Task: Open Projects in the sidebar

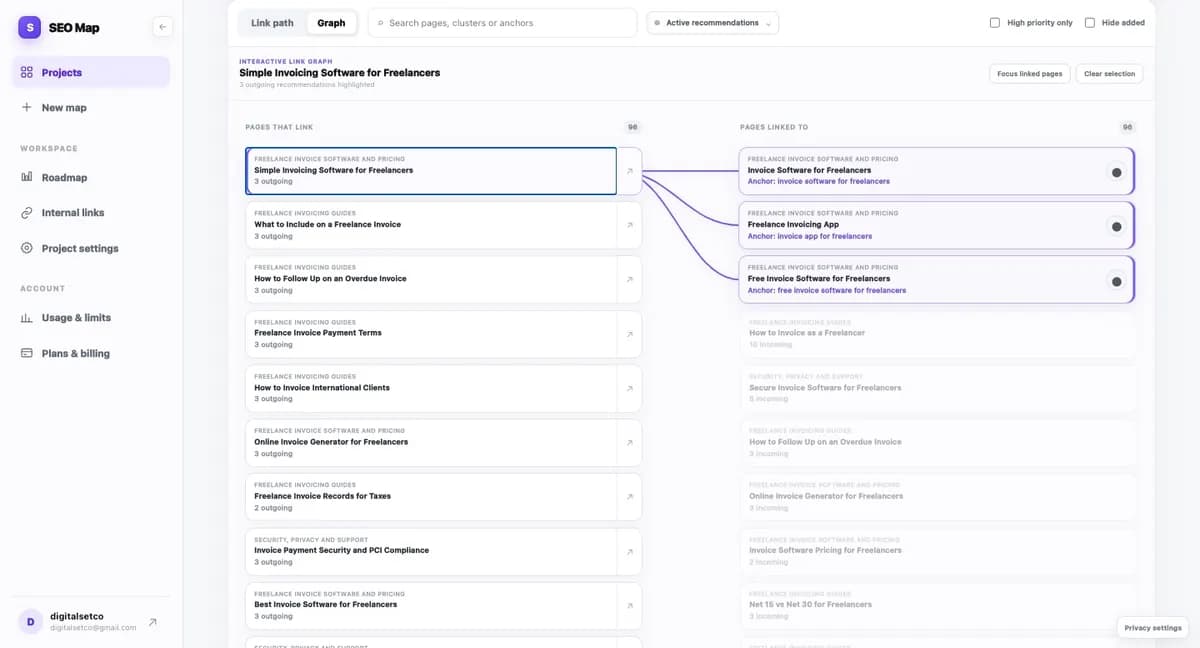Action: point(92,72)
